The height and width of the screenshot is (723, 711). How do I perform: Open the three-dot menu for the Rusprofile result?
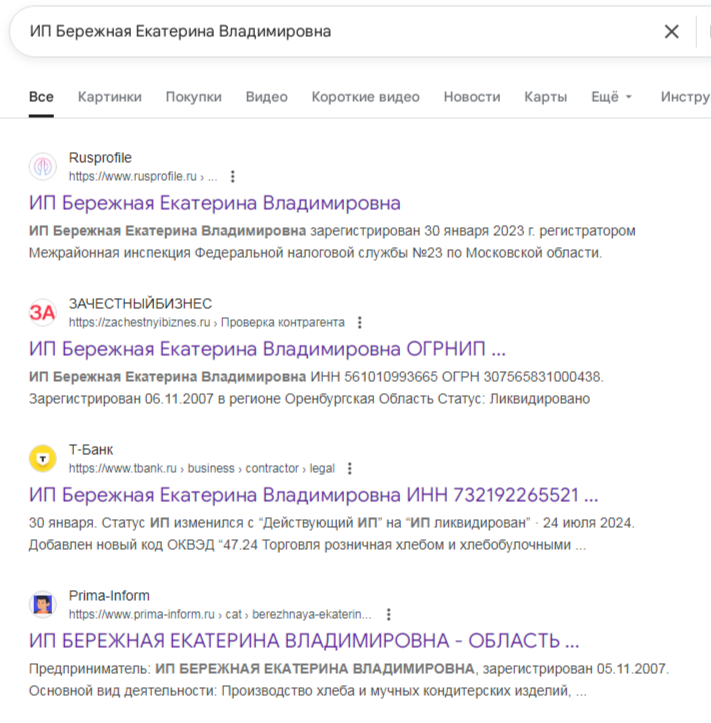pyautogui.click(x=233, y=177)
